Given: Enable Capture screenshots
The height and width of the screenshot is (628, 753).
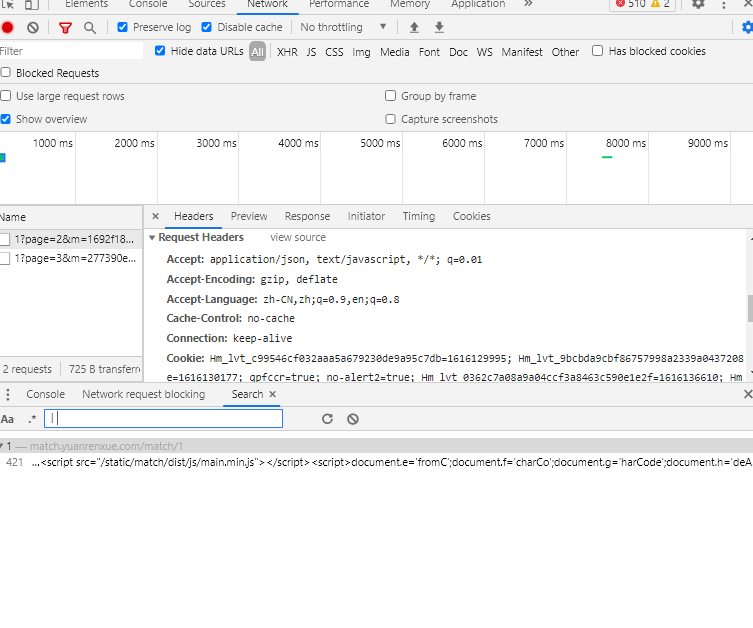Looking at the screenshot, I should [390, 119].
